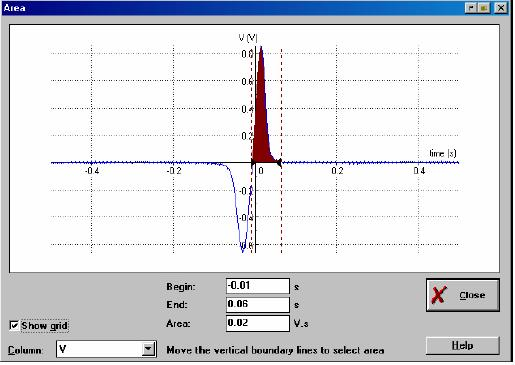515x365 pixels.
Task: Click the Area result field
Action: 258,323
